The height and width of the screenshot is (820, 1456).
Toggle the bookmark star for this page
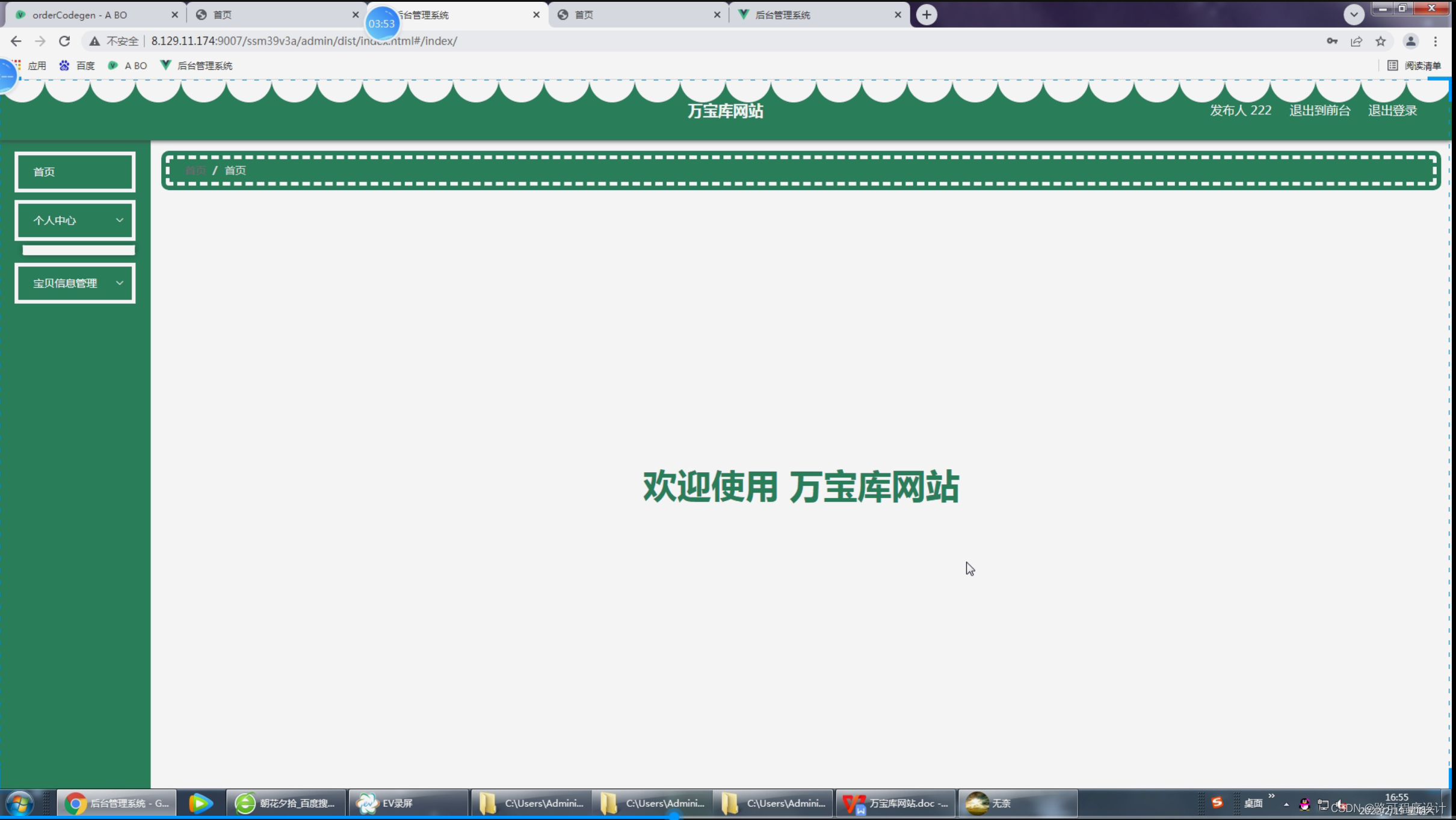point(1381,41)
